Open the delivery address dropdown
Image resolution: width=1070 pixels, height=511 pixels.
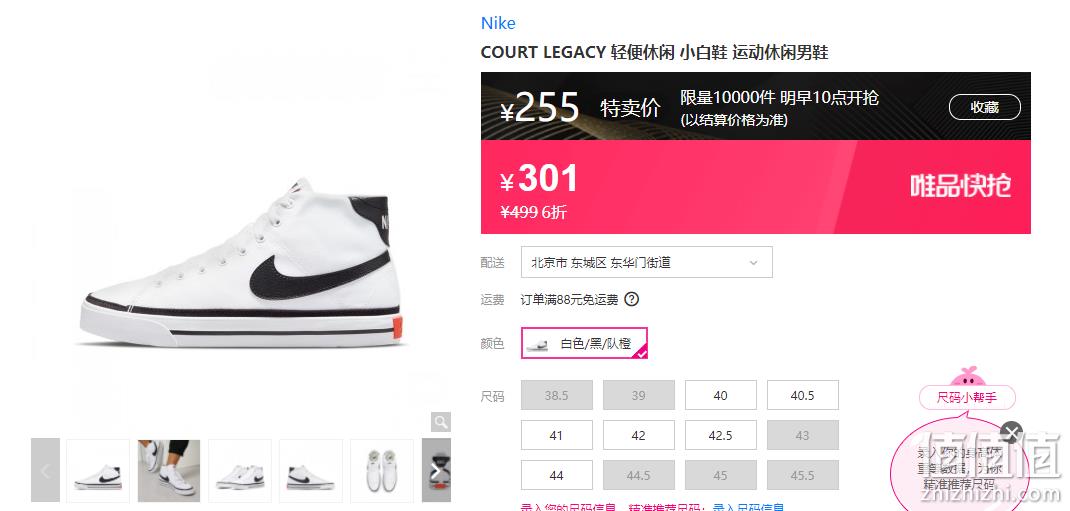pyautogui.click(x=646, y=262)
